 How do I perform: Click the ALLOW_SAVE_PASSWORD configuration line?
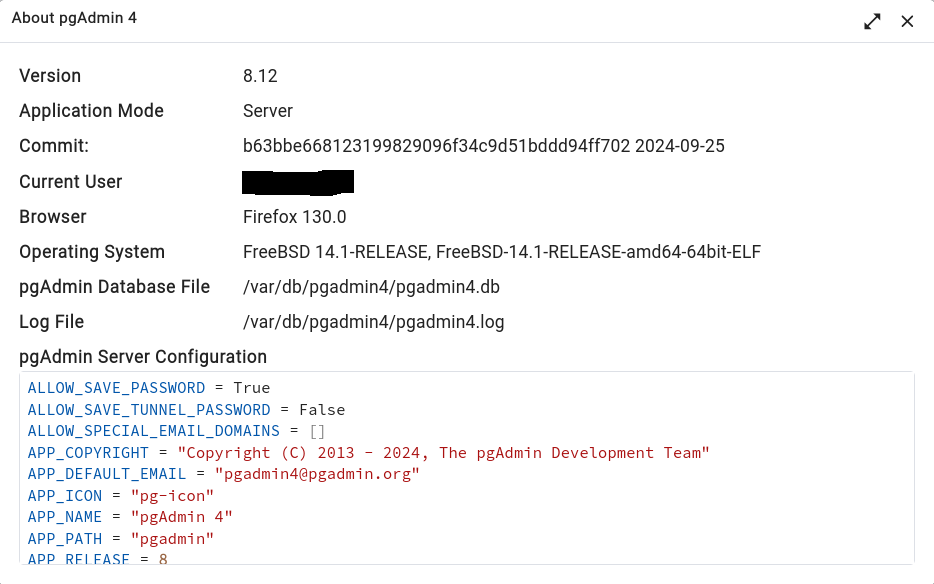click(x=149, y=388)
